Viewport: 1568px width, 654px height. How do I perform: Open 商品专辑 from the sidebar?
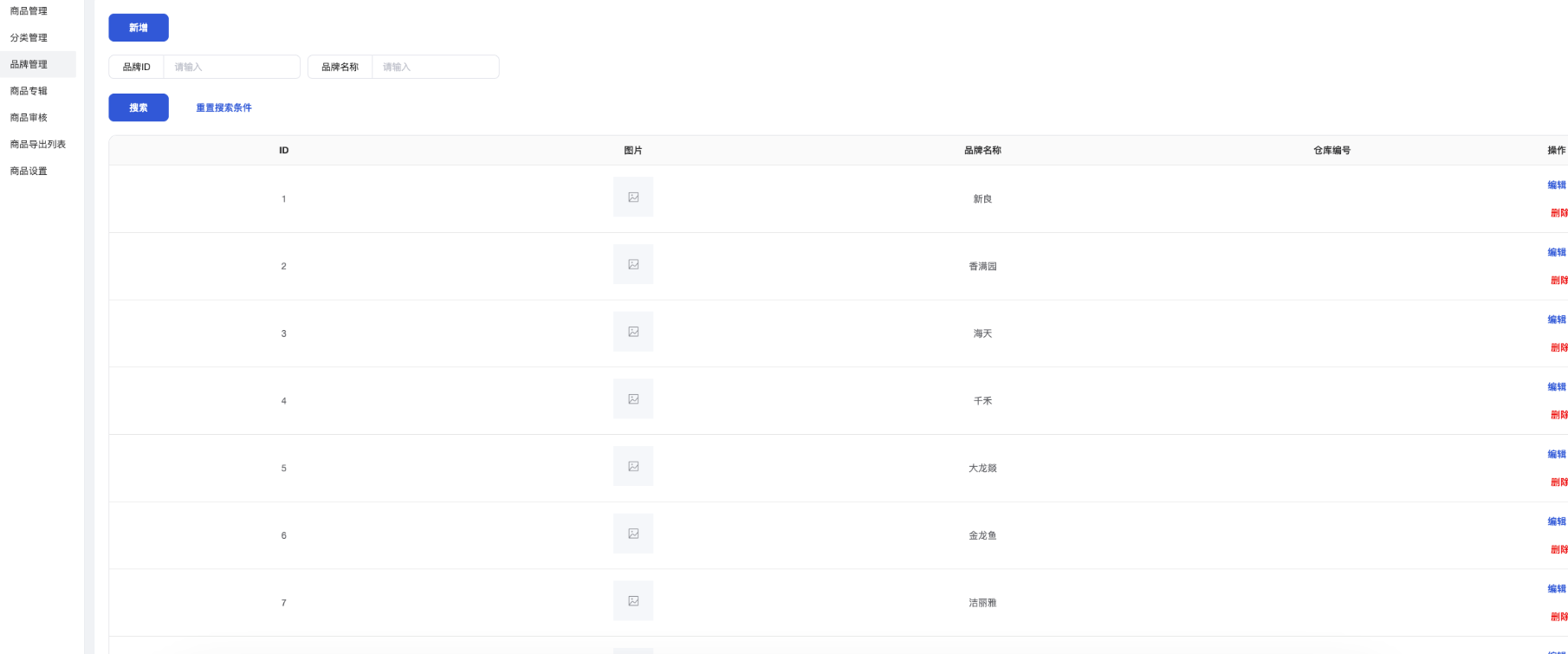tap(29, 91)
